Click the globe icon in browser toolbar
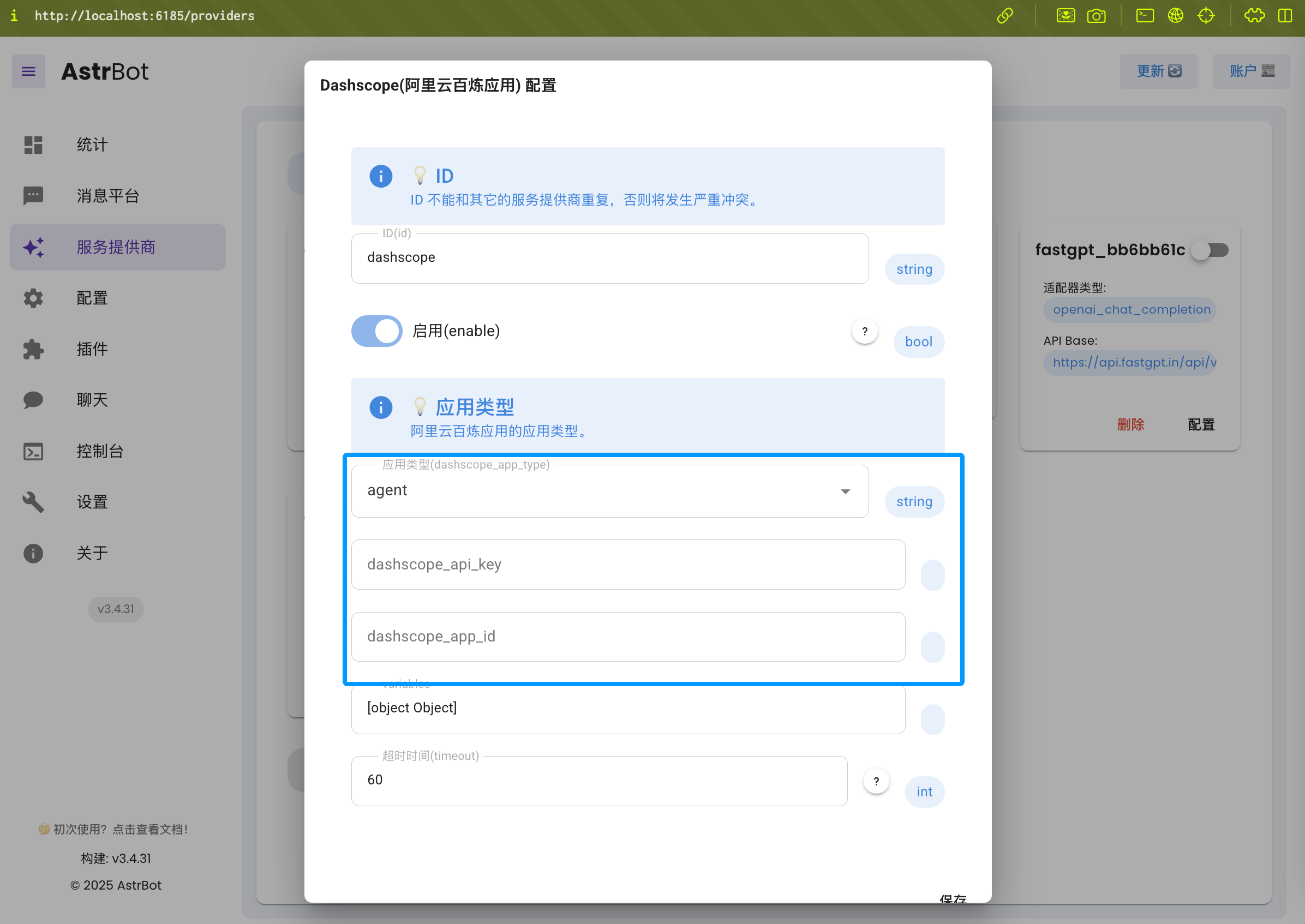This screenshot has width=1305, height=924. click(1175, 16)
